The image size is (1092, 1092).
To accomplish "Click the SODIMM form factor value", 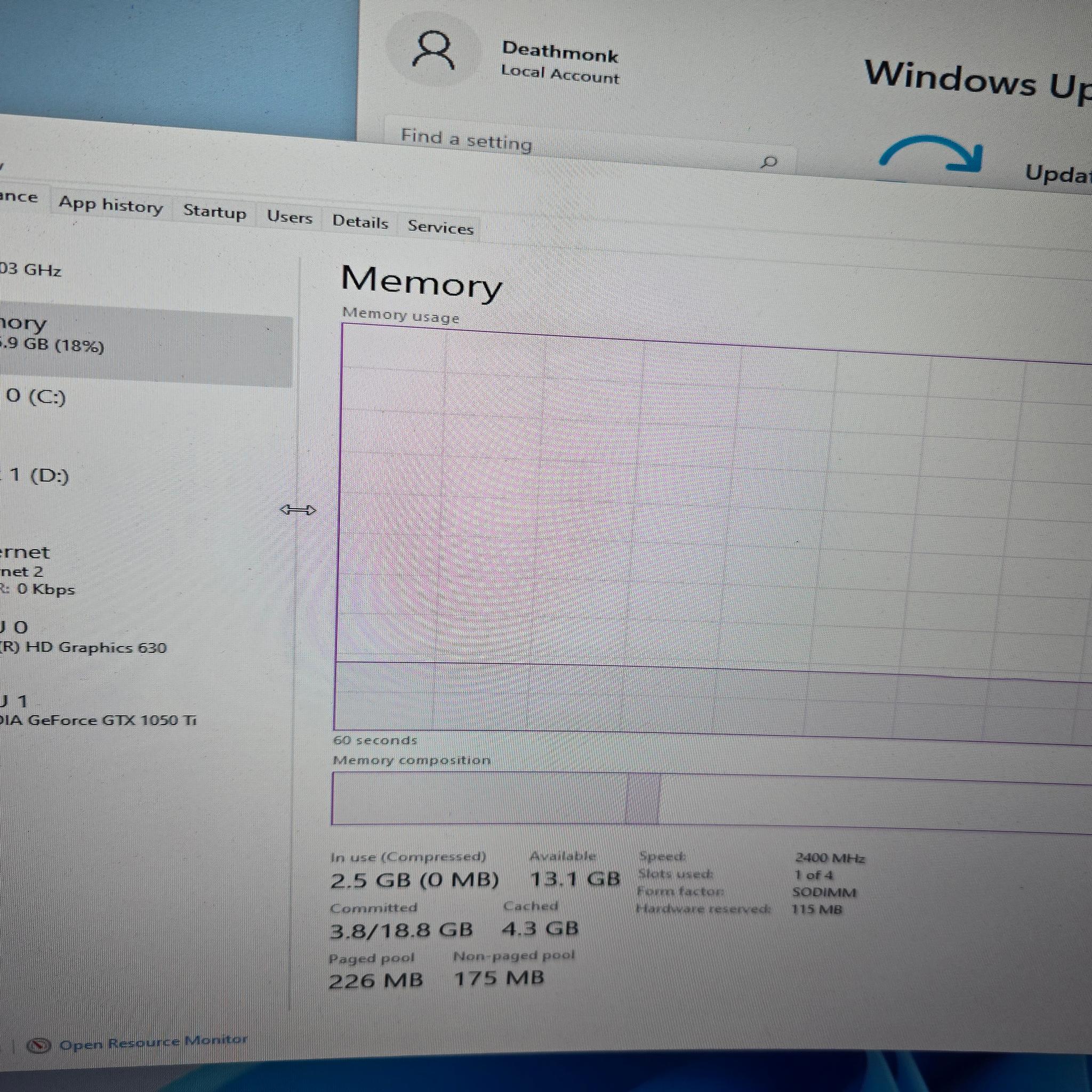I will click(825, 893).
